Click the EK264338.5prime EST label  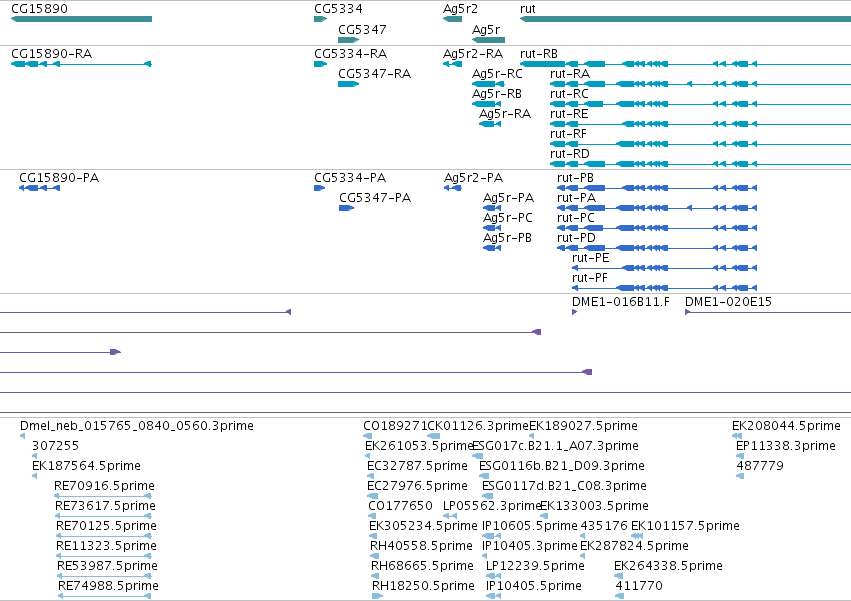point(668,566)
